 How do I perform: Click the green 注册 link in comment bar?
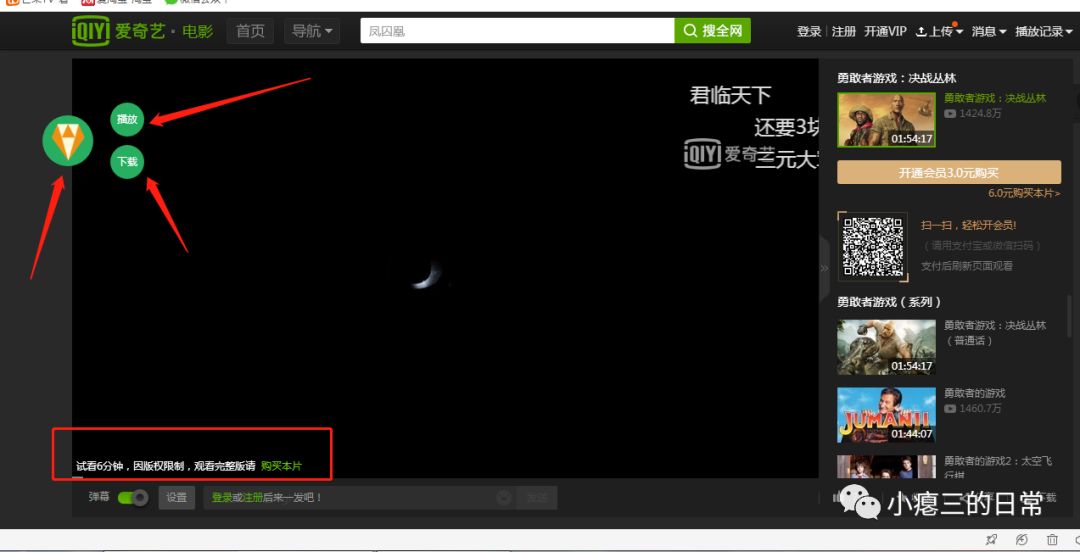tap(253, 498)
